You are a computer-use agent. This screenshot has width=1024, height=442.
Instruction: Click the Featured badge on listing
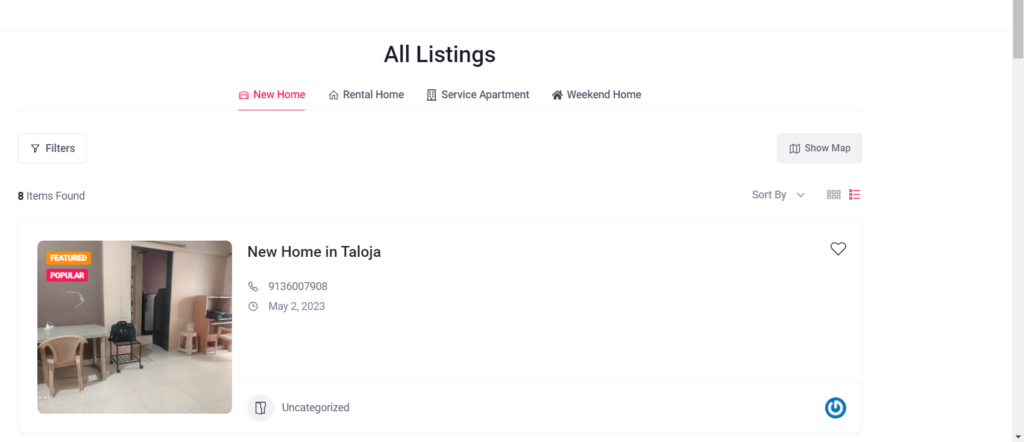68,258
